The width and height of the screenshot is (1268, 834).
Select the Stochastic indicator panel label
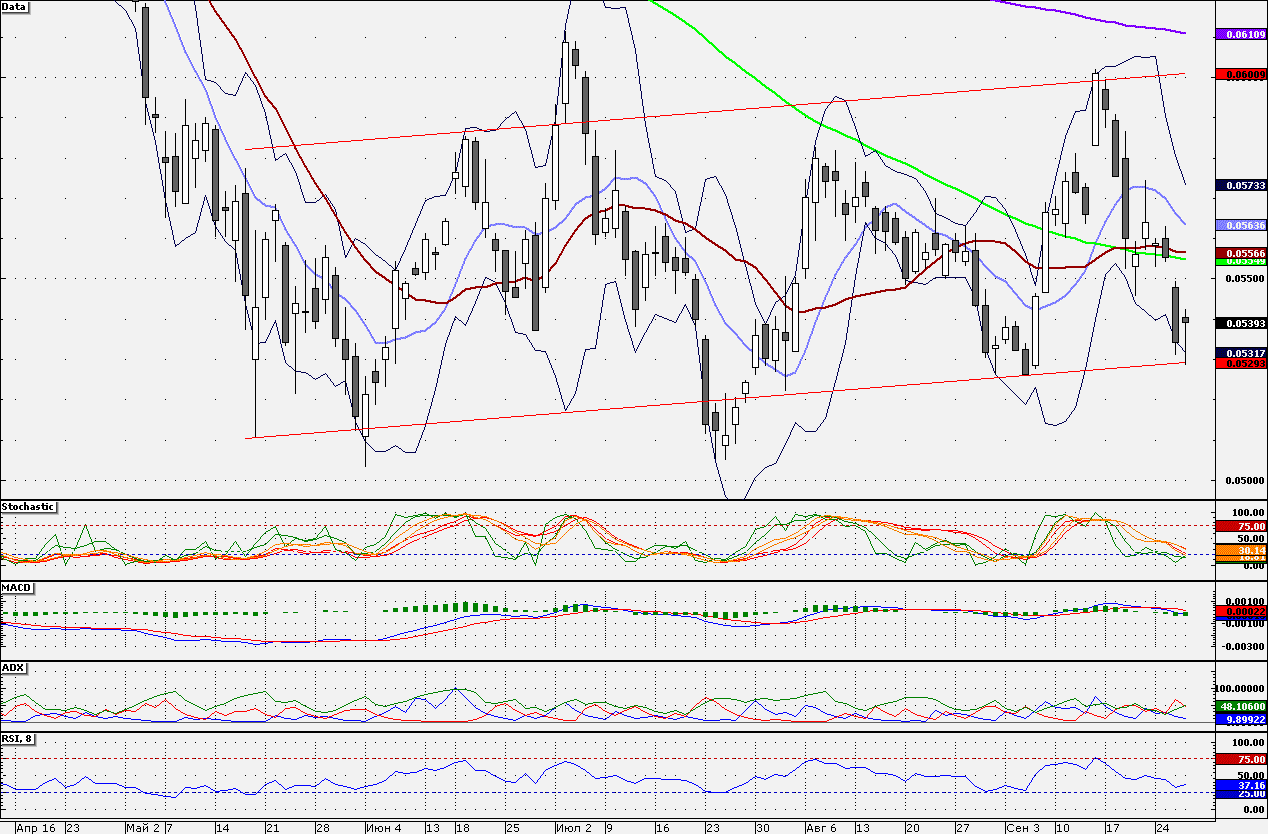pyautogui.click(x=29, y=507)
